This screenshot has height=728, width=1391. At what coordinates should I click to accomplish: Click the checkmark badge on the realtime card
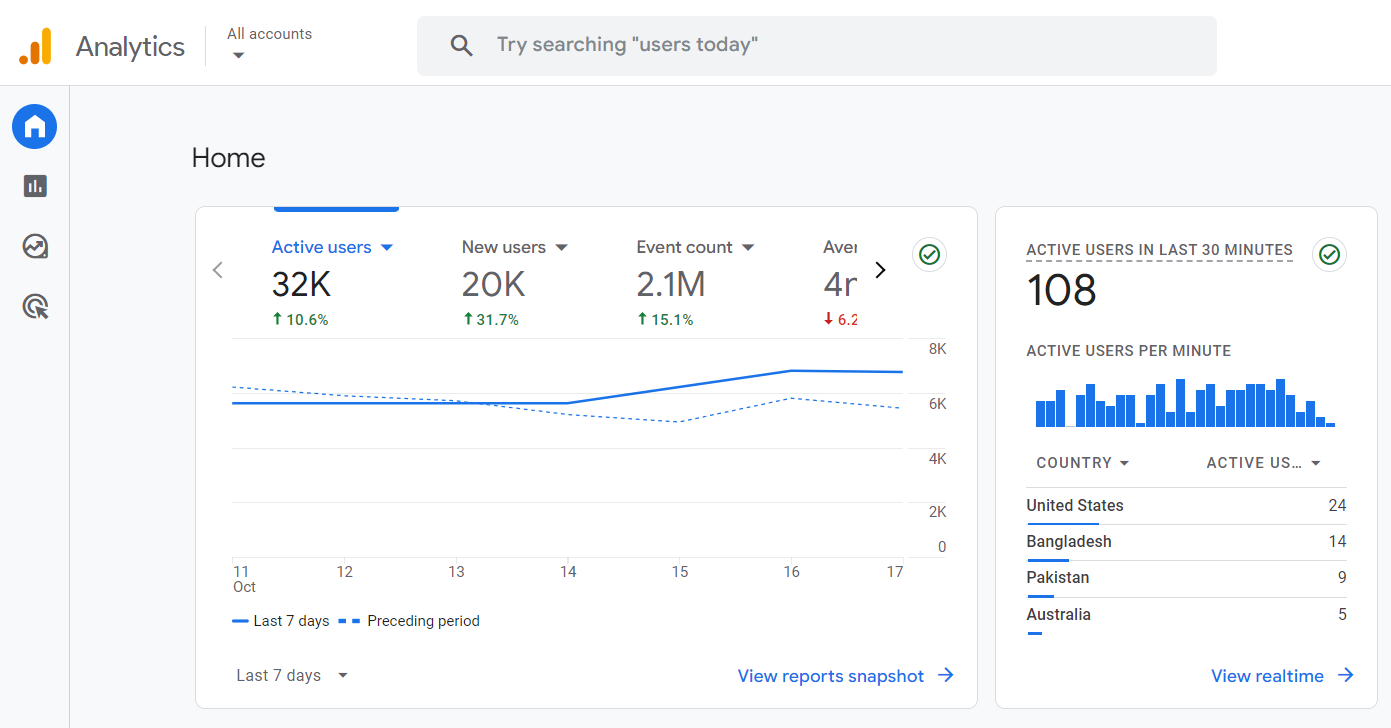[1329, 254]
